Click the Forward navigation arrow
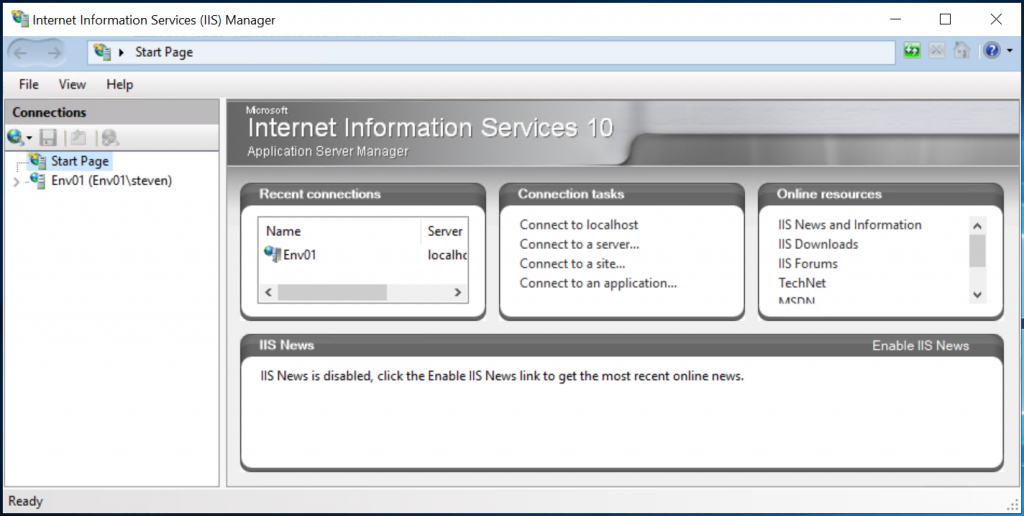 54,52
